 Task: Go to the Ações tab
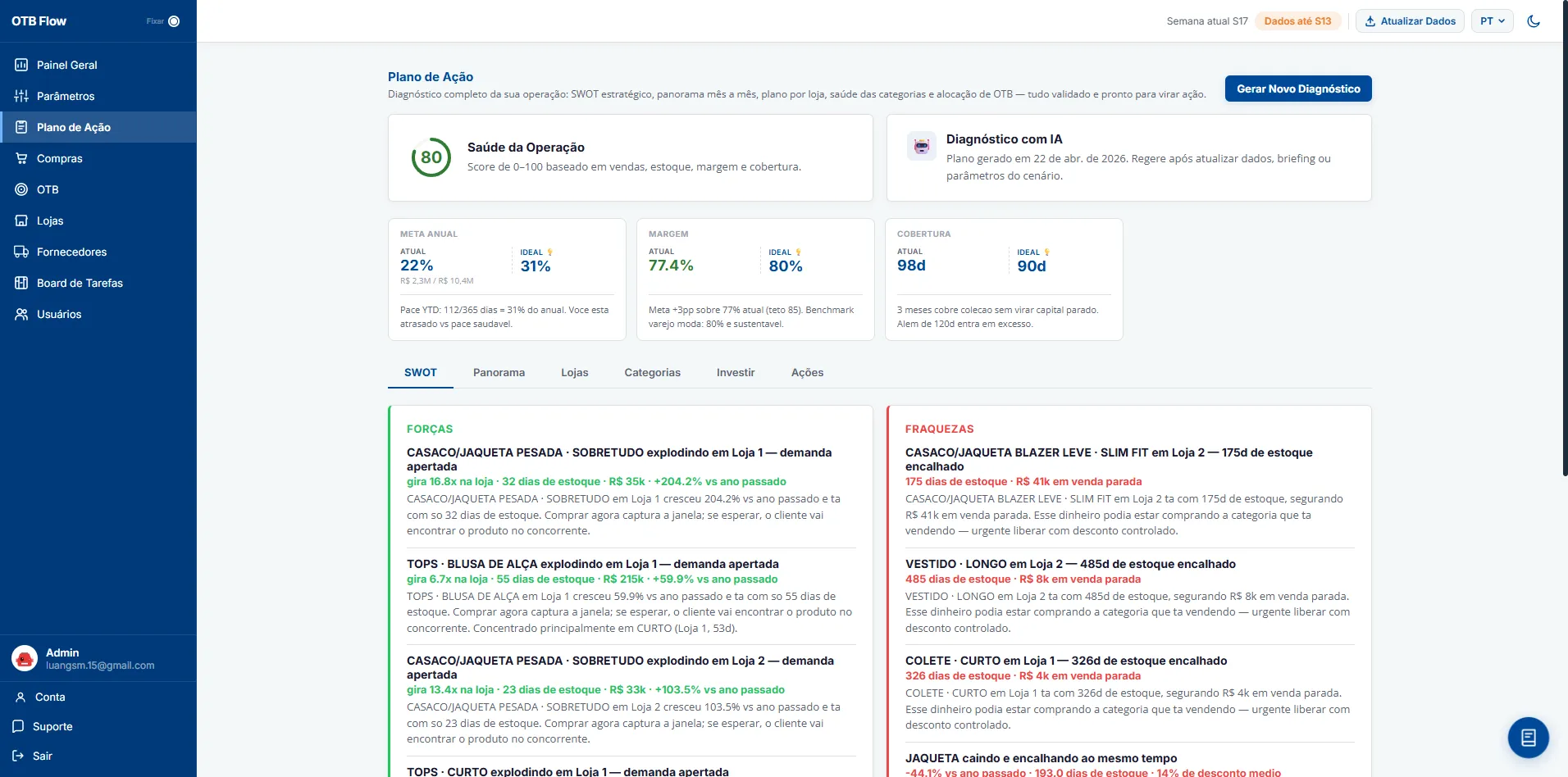[808, 372]
